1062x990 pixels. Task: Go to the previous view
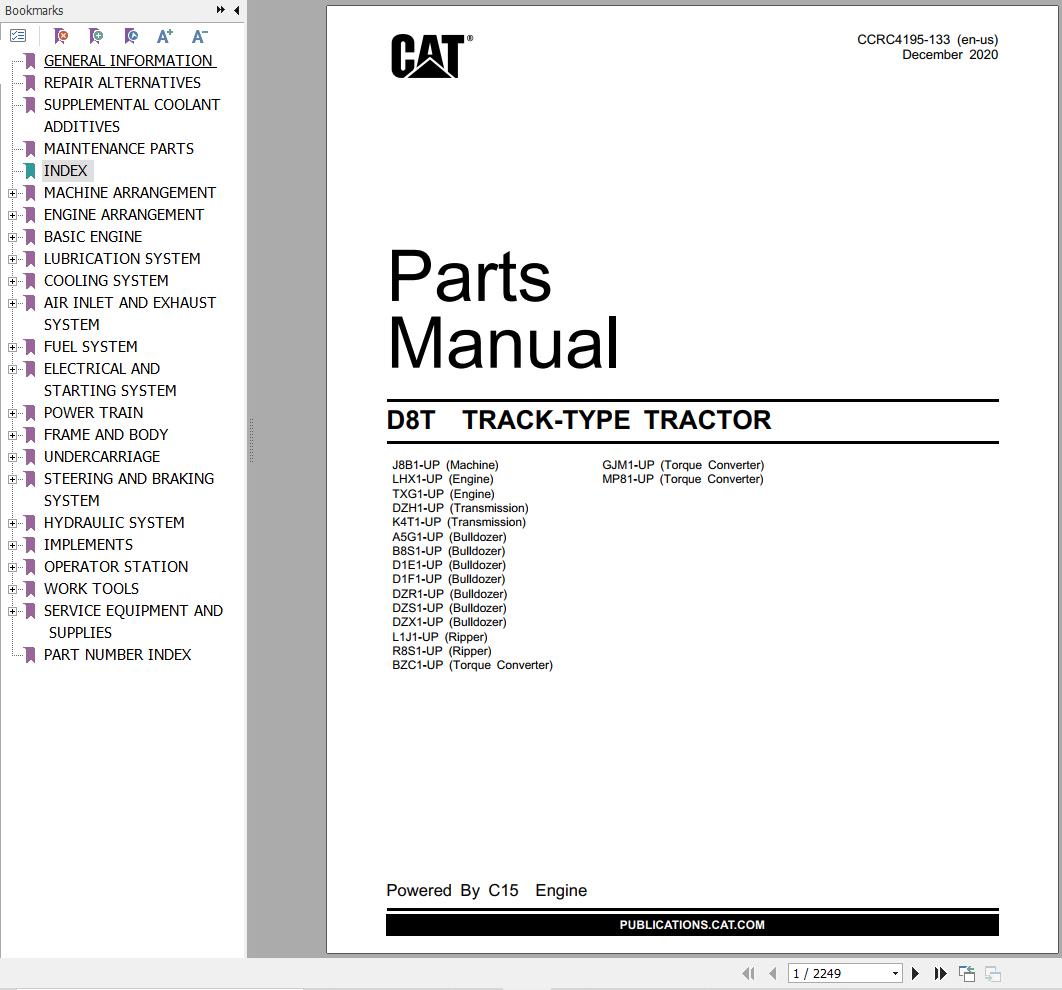[x=966, y=973]
